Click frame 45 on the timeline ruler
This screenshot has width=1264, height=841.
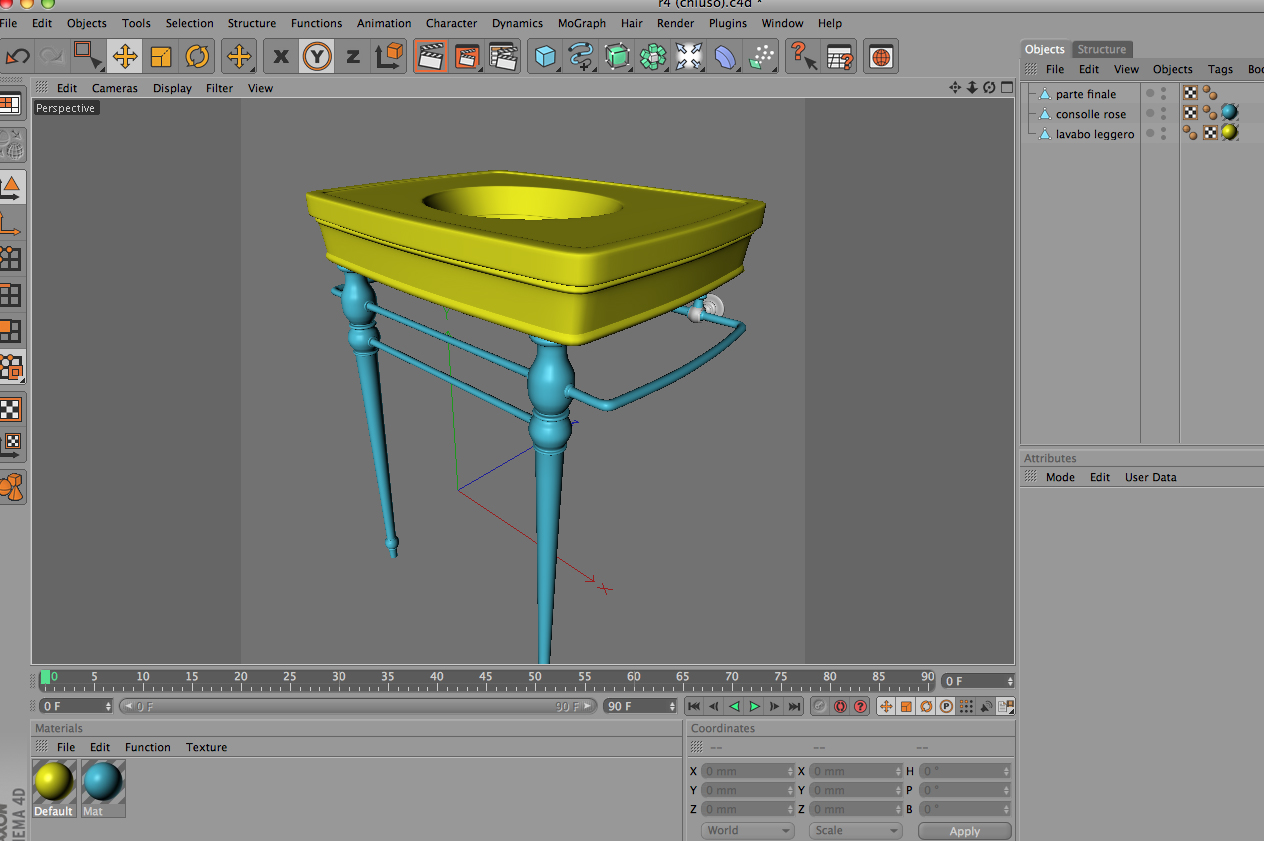pos(485,677)
